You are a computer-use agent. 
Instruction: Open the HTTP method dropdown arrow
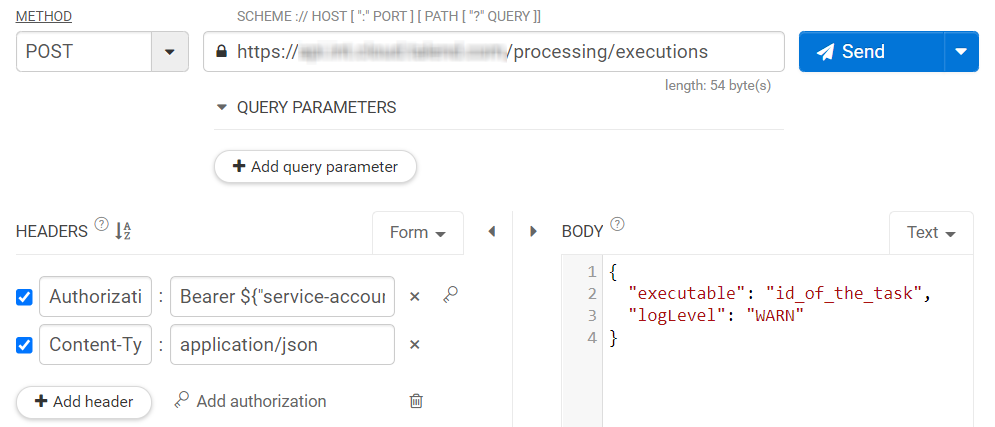tap(169, 51)
